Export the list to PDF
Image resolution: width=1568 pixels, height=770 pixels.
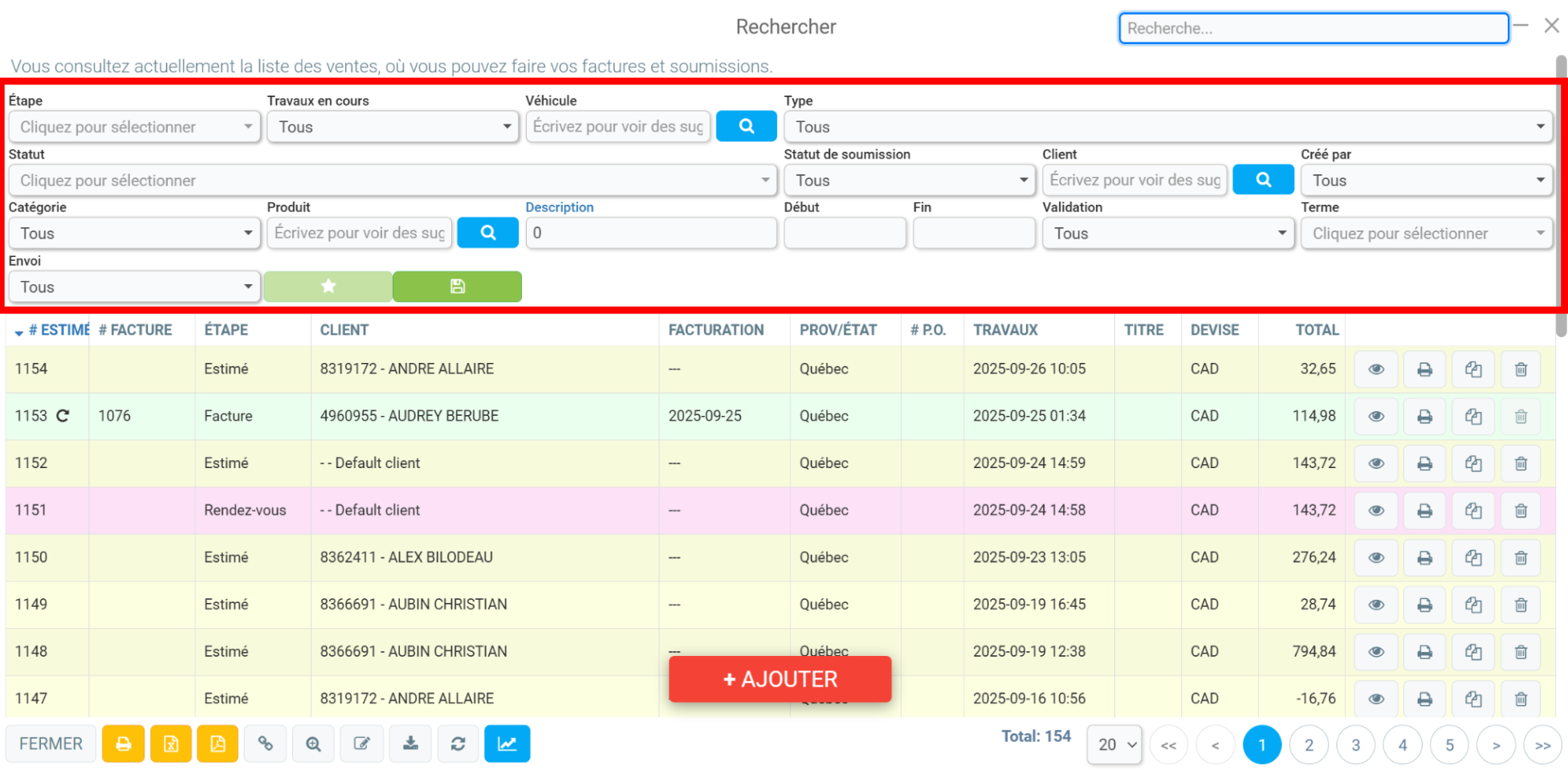pos(218,744)
